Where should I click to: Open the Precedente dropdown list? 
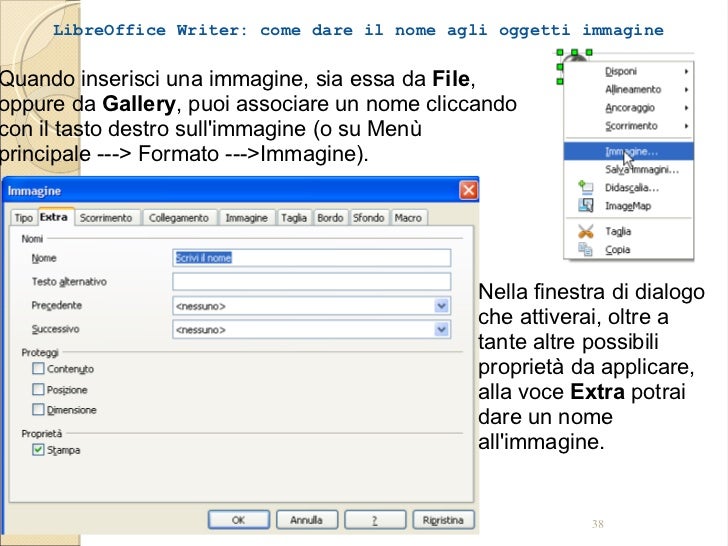[442, 306]
